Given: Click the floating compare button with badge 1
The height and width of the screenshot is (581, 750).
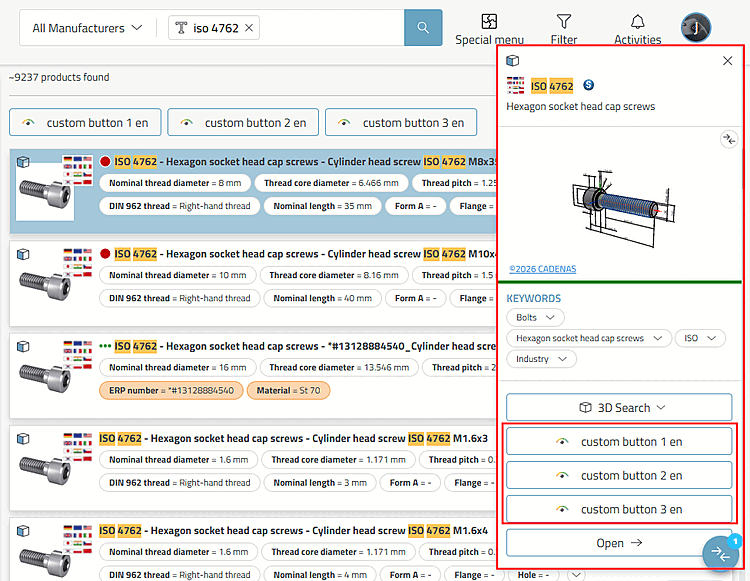Looking at the screenshot, I should click(721, 554).
